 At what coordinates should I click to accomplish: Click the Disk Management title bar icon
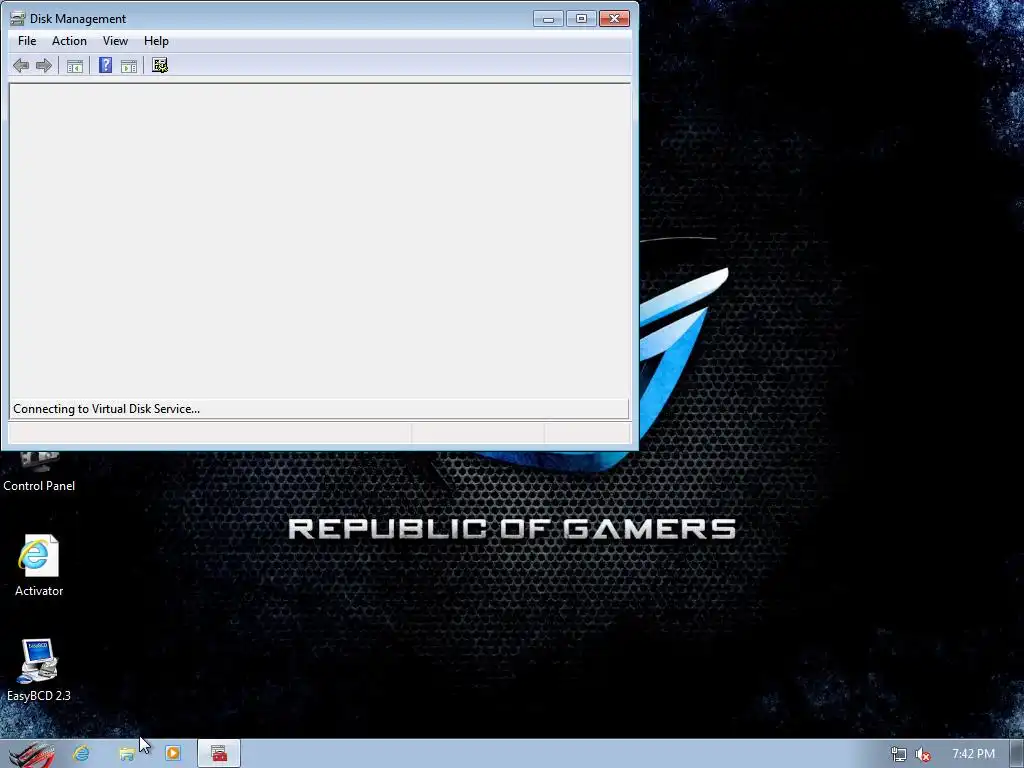point(18,18)
